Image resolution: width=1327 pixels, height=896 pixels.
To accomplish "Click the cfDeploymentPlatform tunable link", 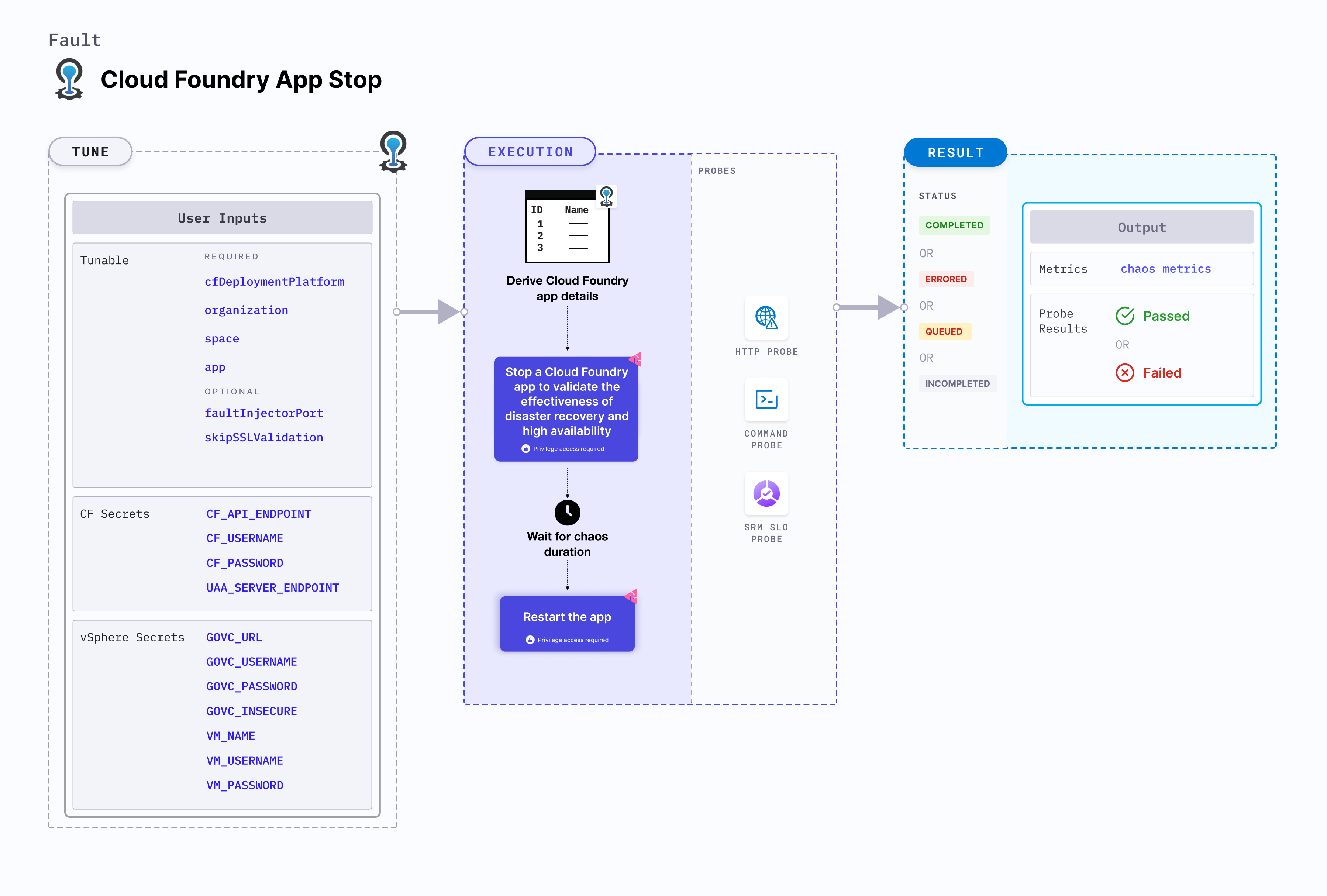I will click(274, 282).
